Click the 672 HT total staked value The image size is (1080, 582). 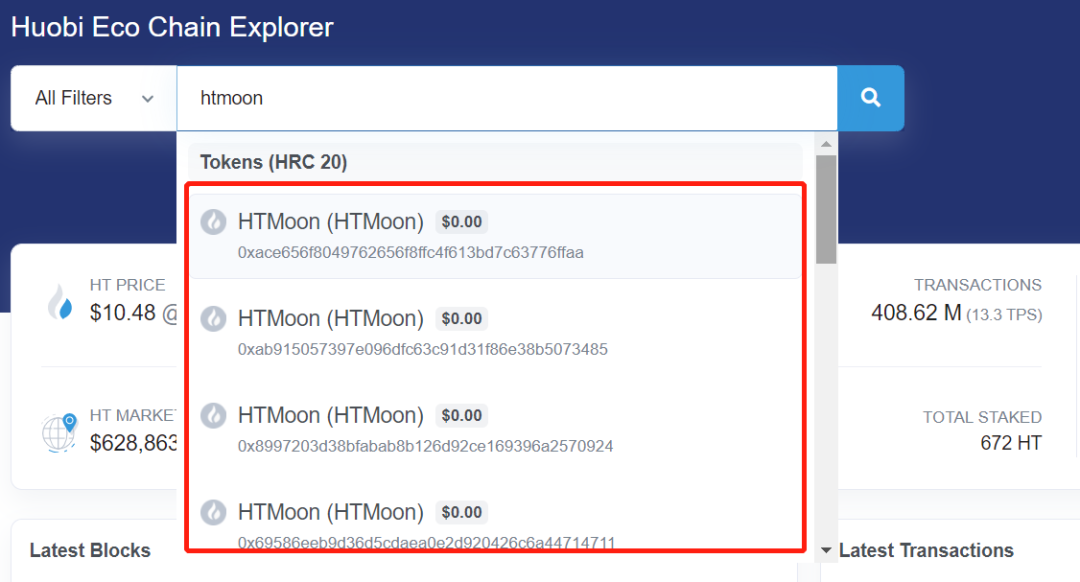[1011, 443]
